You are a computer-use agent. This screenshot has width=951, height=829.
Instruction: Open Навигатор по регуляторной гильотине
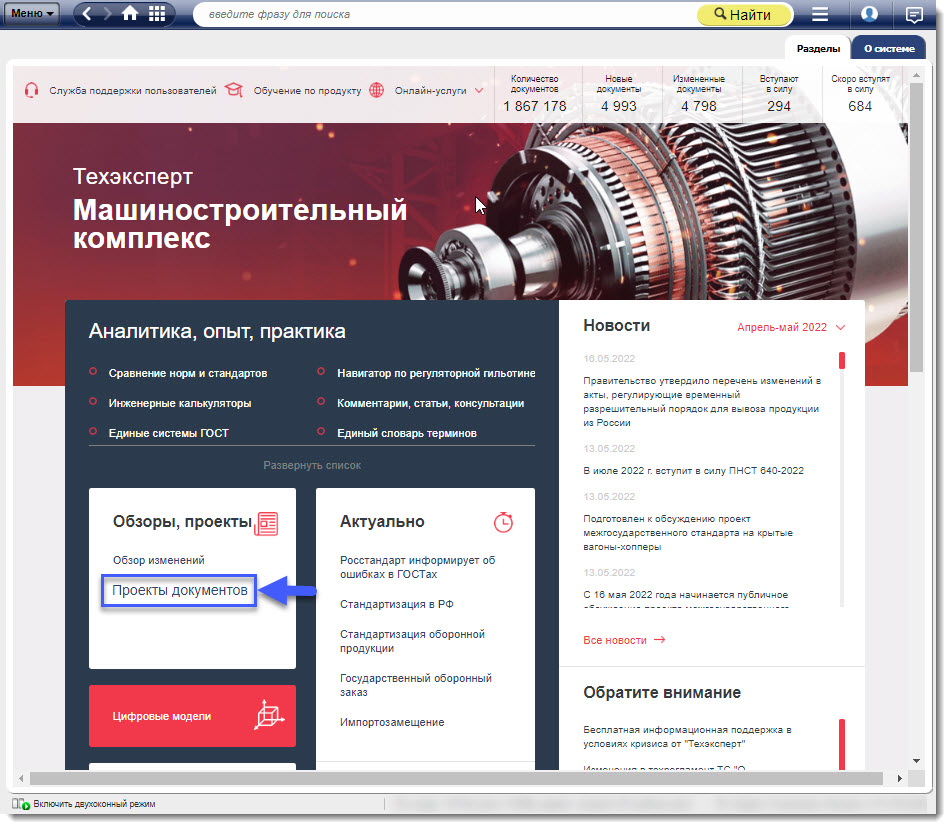click(436, 374)
